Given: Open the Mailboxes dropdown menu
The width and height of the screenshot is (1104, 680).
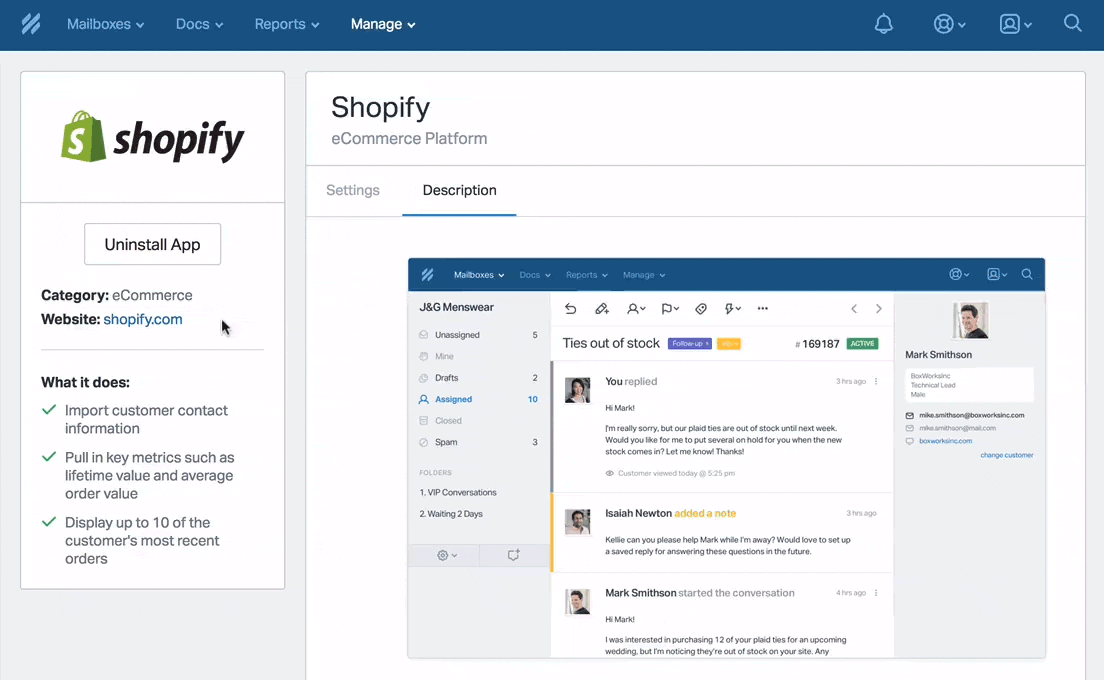Looking at the screenshot, I should click(106, 24).
